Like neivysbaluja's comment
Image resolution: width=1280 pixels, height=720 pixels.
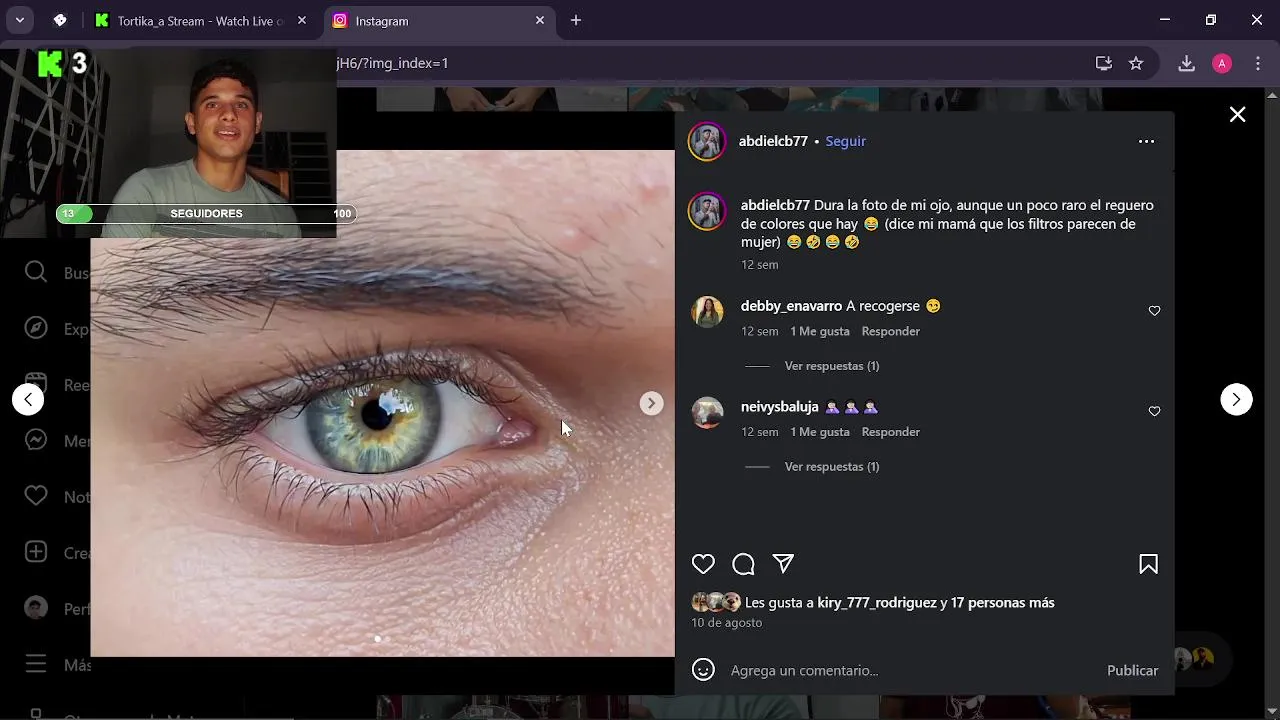point(1154,411)
